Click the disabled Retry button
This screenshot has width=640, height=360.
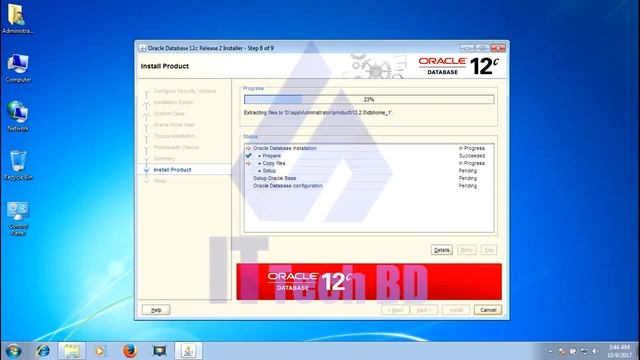click(467, 250)
